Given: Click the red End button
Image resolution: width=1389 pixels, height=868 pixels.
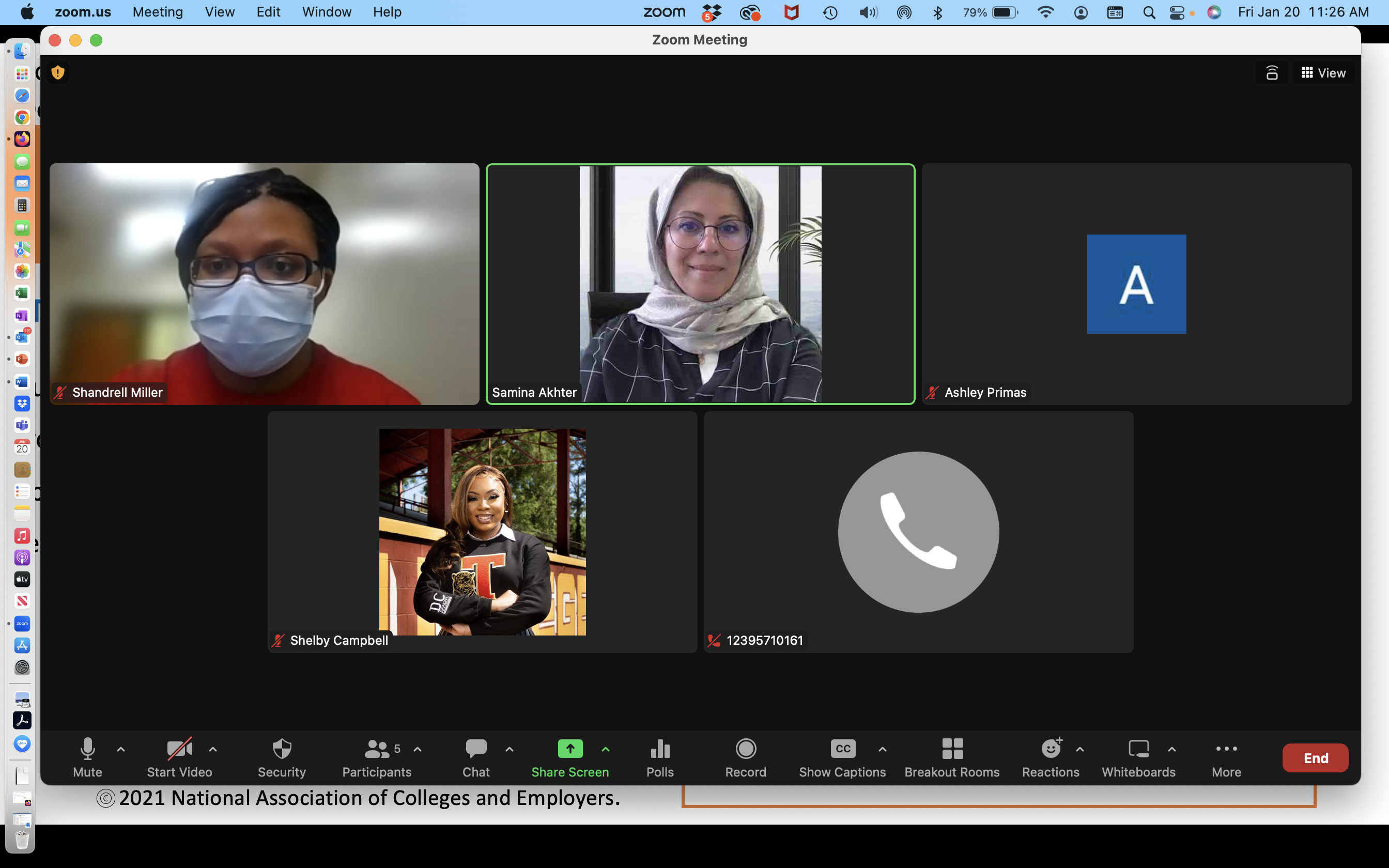Looking at the screenshot, I should point(1315,758).
